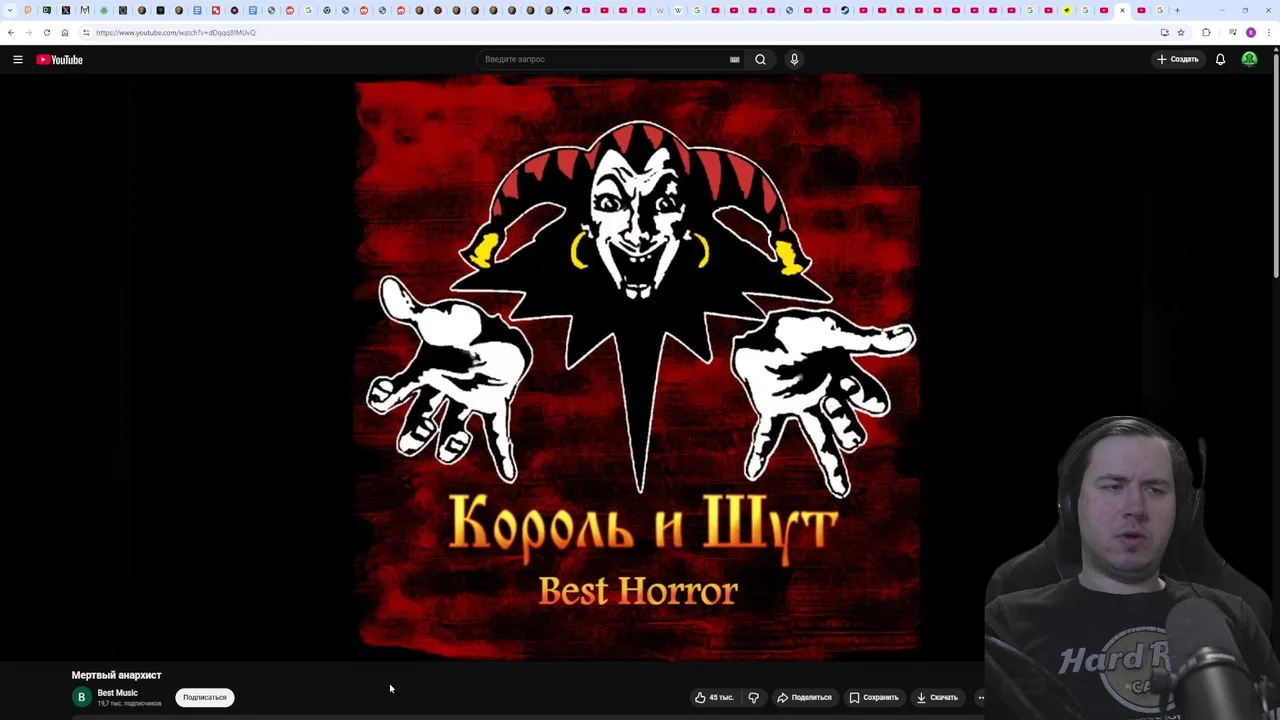Click the Создать create button

pyautogui.click(x=1177, y=59)
